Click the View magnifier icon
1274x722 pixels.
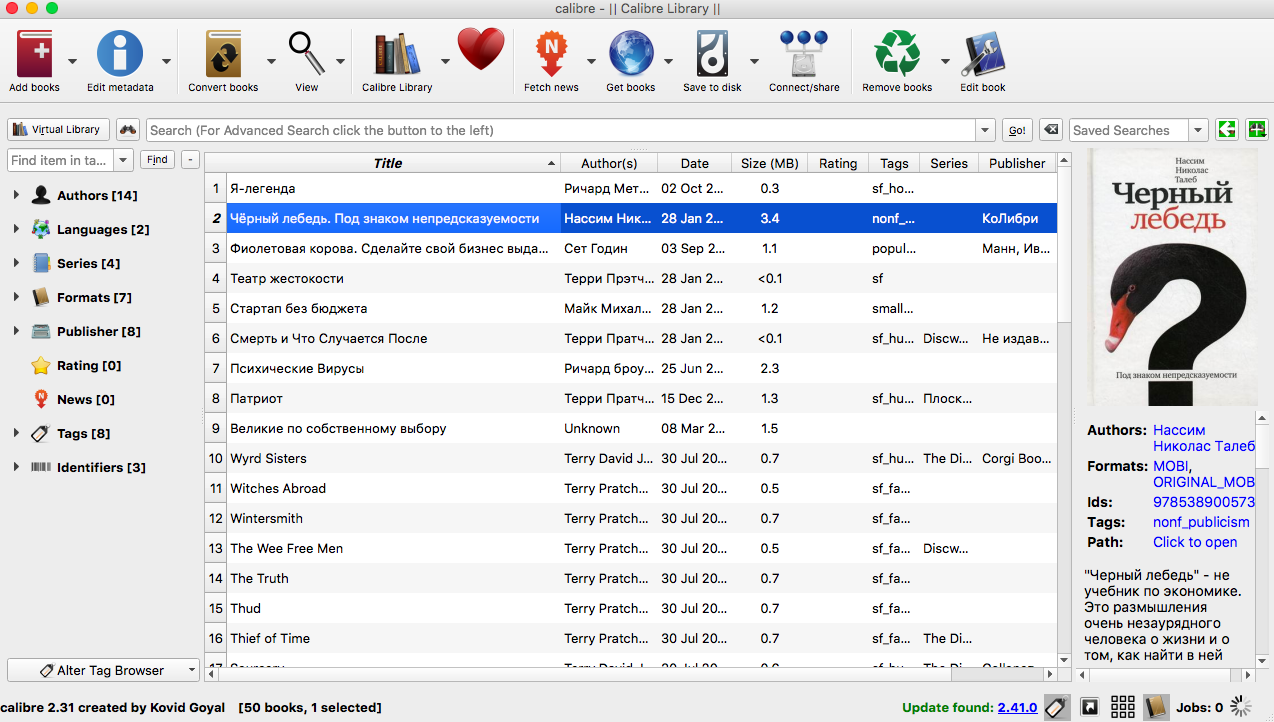click(307, 53)
